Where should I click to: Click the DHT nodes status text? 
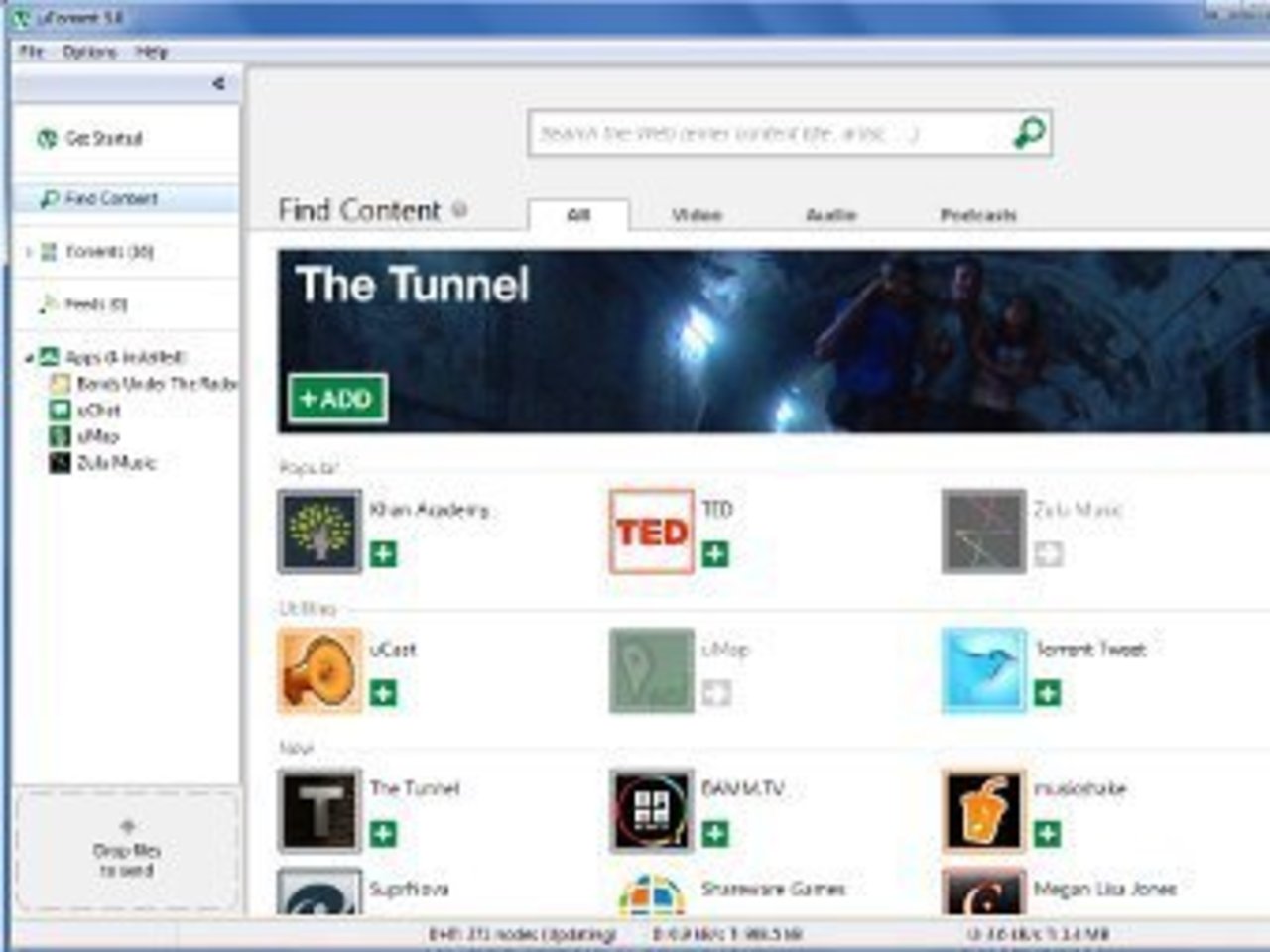pos(523,934)
